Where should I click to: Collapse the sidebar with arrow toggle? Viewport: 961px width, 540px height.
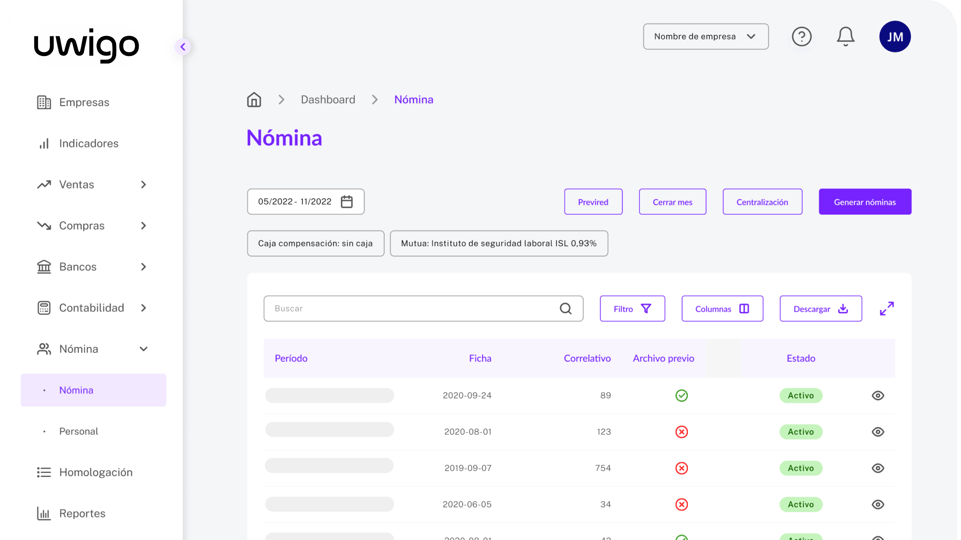pyautogui.click(x=182, y=47)
